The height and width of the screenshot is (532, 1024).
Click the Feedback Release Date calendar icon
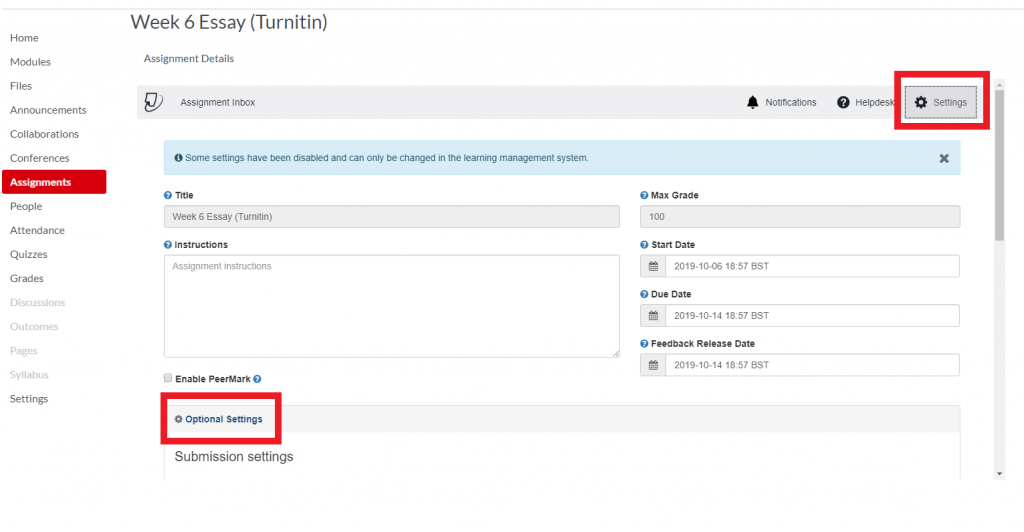point(653,365)
